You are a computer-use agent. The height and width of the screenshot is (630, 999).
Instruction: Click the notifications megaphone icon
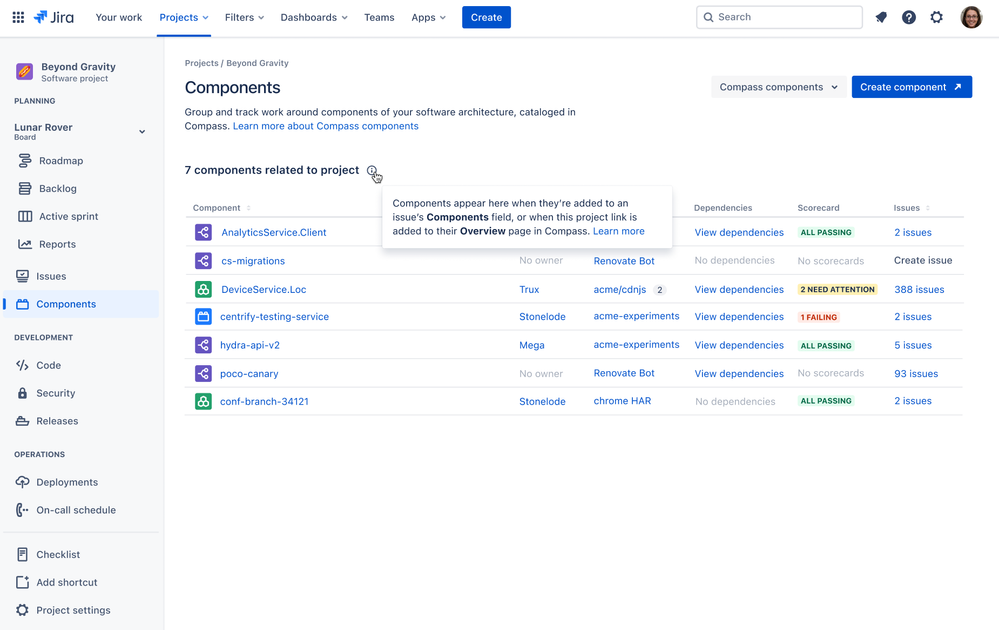tap(881, 17)
